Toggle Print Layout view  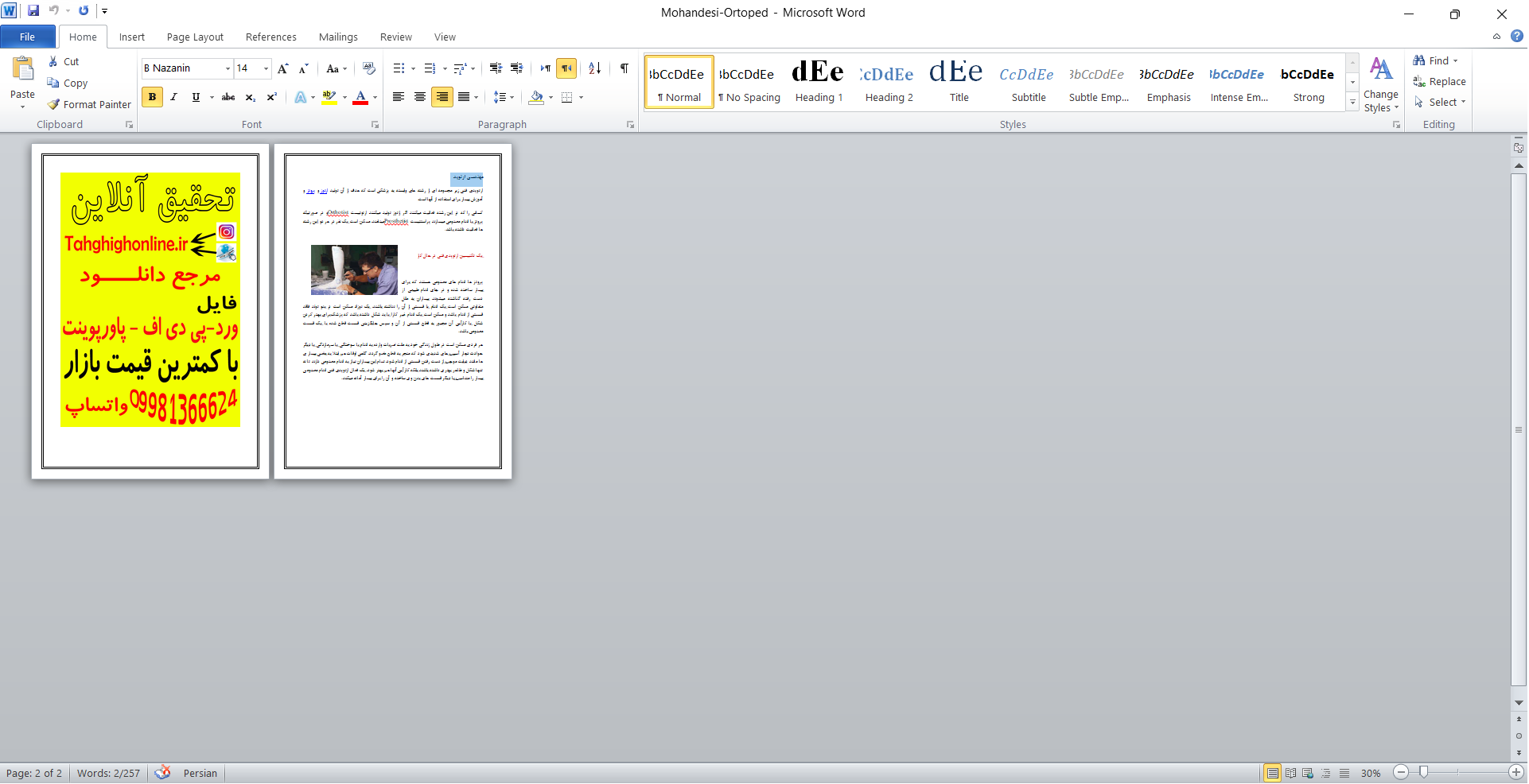point(1273,773)
